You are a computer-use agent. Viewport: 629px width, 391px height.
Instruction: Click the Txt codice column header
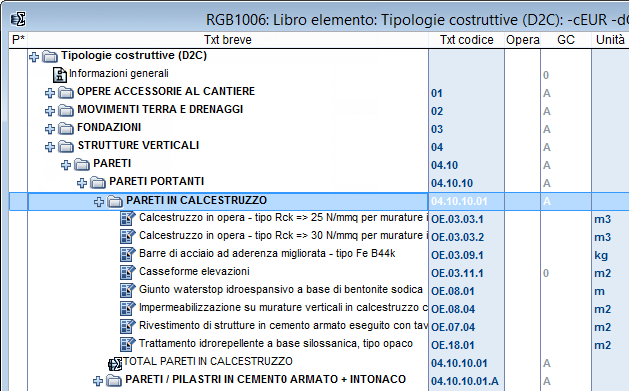(x=466, y=40)
